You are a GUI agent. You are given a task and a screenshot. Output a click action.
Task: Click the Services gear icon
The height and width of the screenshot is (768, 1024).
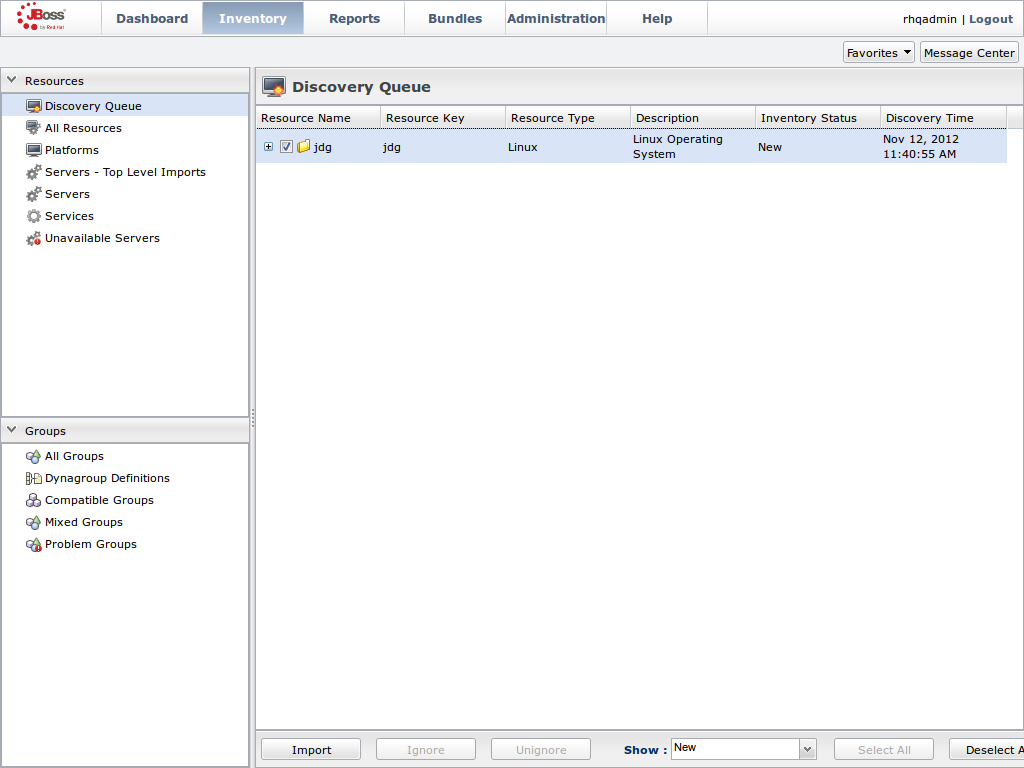(34, 216)
